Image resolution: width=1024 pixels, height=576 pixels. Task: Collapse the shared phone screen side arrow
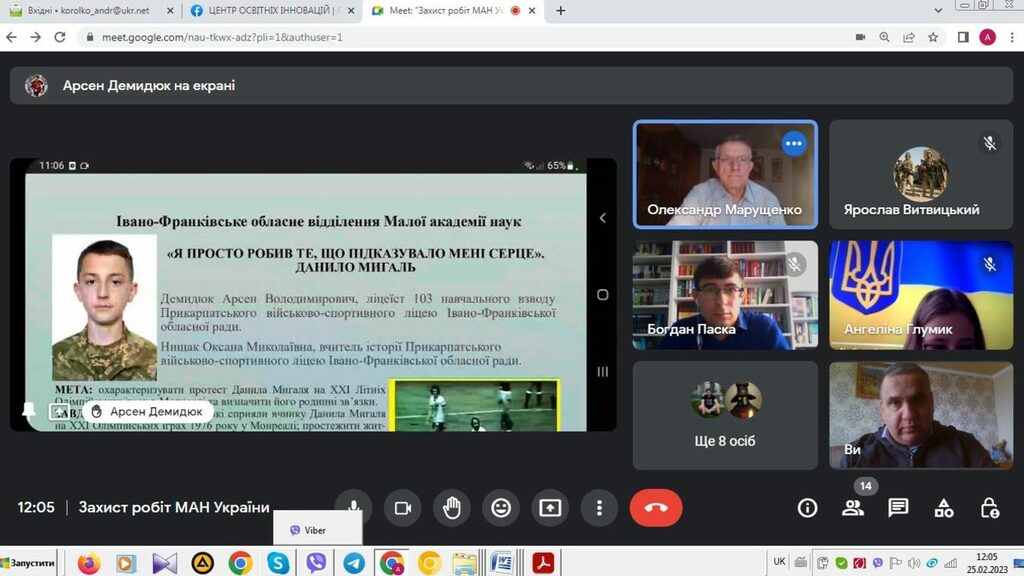click(602, 218)
